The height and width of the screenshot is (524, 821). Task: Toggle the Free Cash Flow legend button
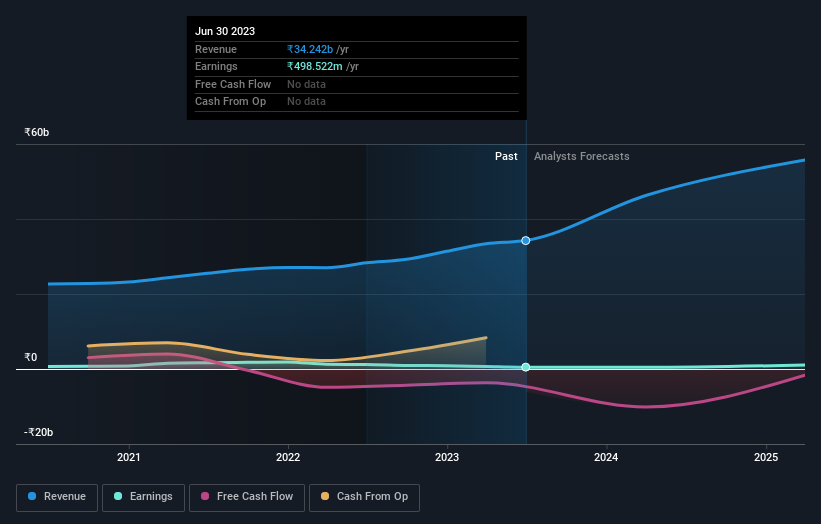[x=247, y=497]
